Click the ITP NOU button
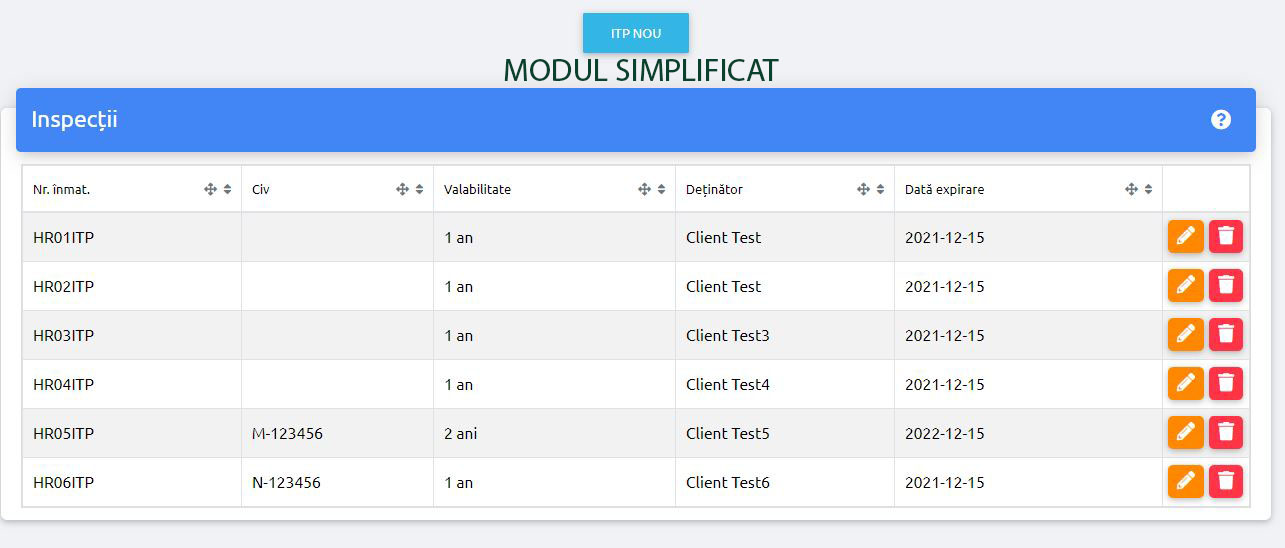The width and height of the screenshot is (1285, 548). (x=636, y=33)
